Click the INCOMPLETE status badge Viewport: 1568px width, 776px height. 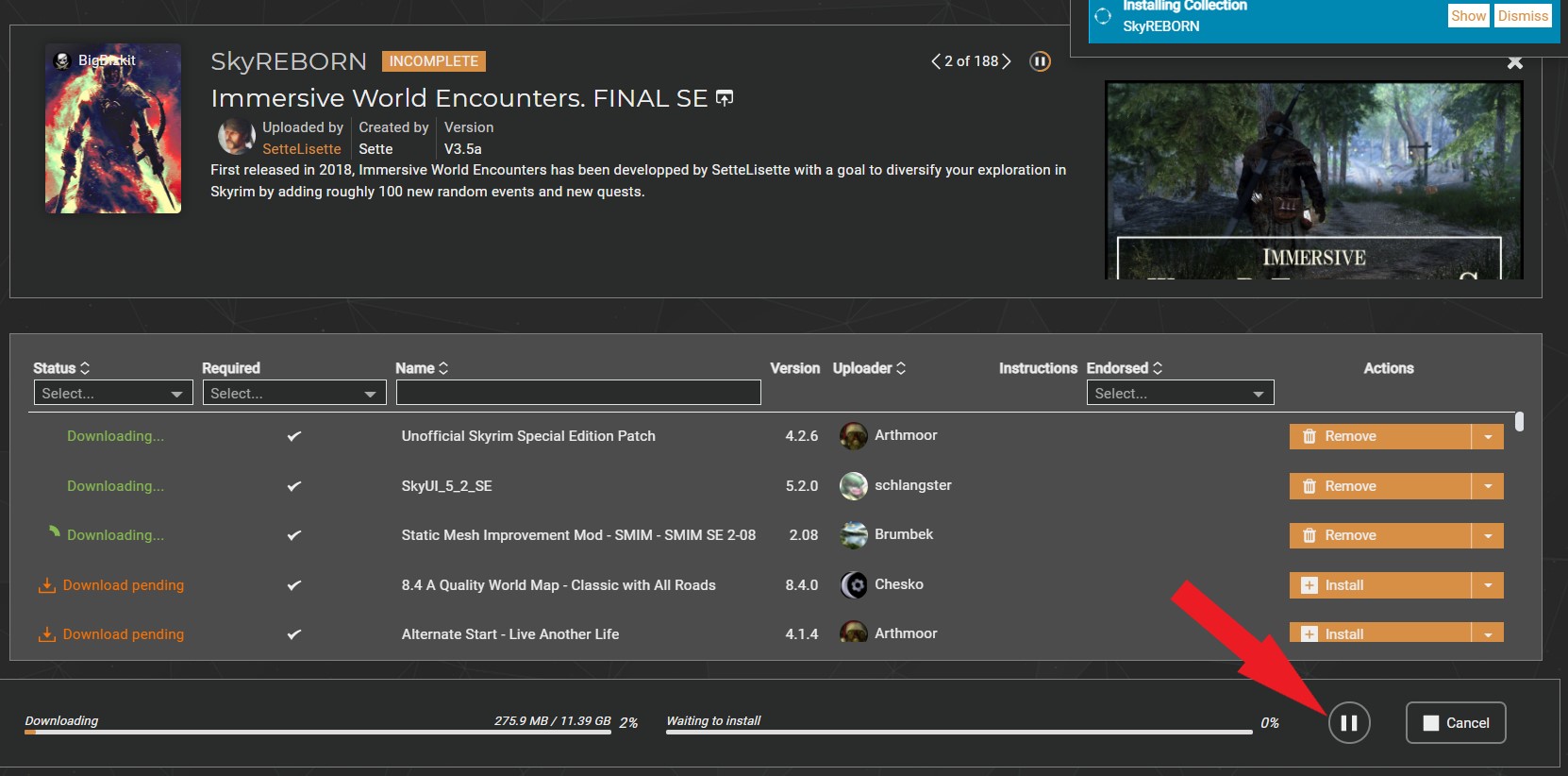pyautogui.click(x=434, y=61)
